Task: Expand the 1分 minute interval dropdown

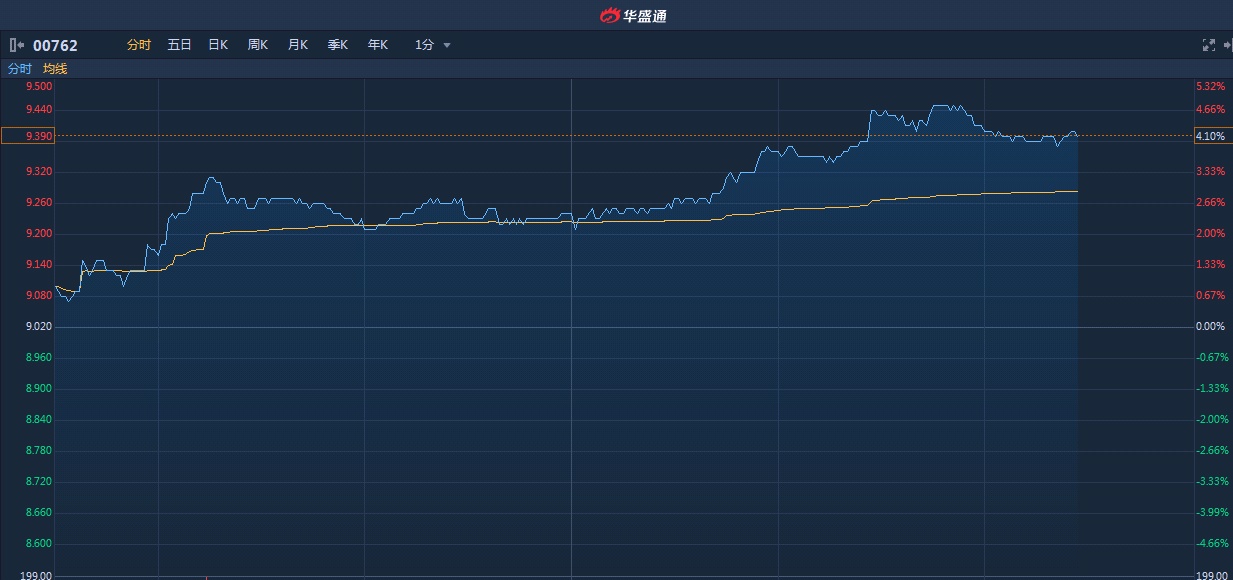Action: 425,45
